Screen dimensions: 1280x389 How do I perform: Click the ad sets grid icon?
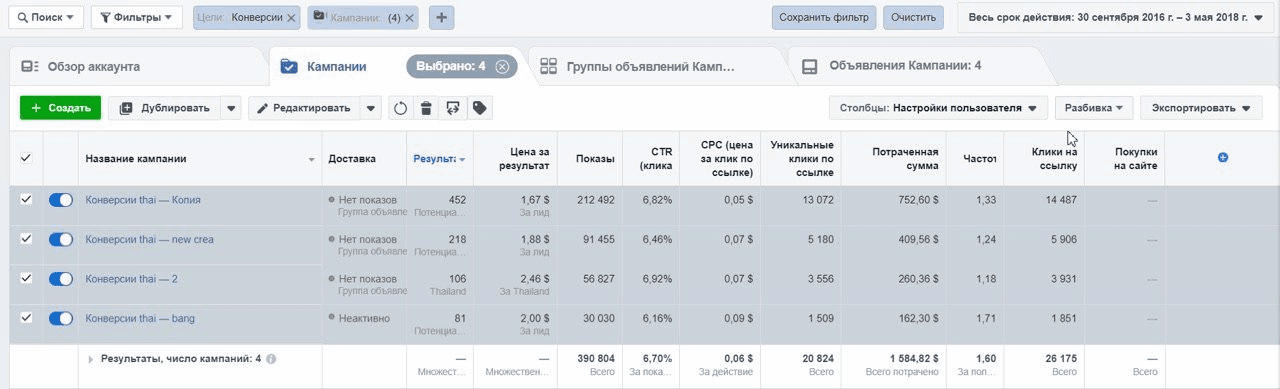click(548, 67)
